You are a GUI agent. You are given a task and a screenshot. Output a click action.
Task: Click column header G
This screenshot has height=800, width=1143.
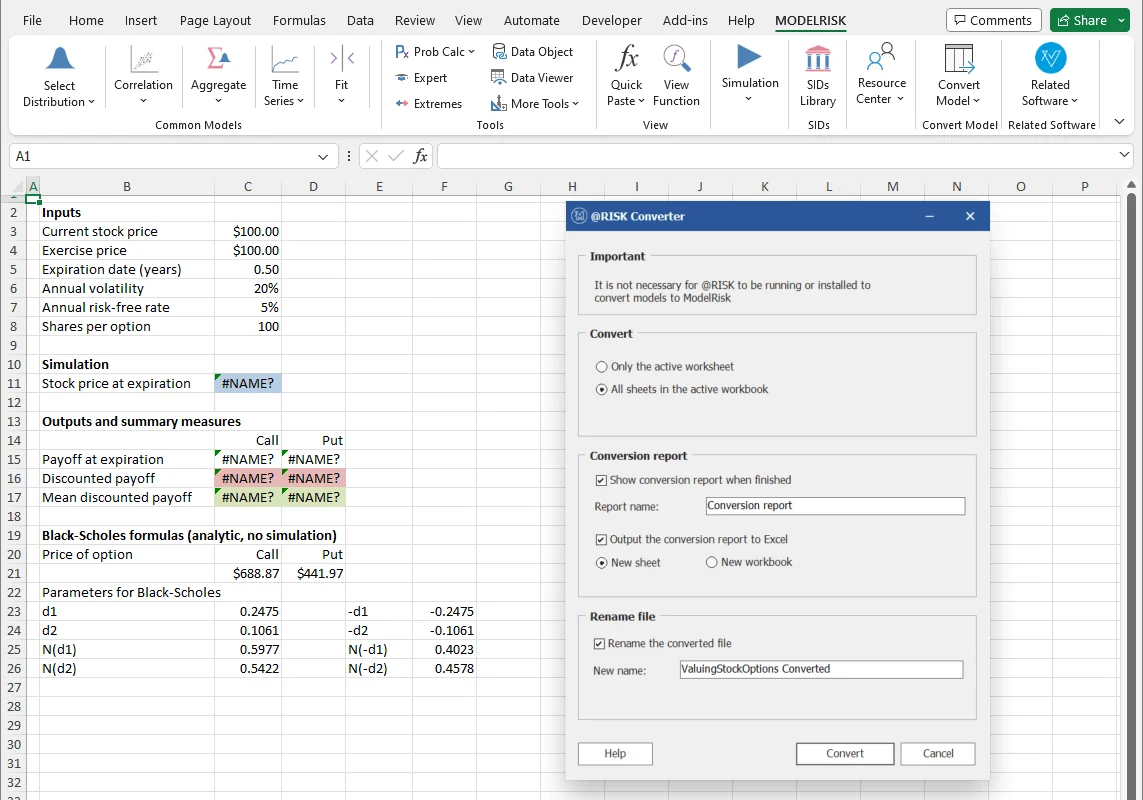[x=508, y=187]
